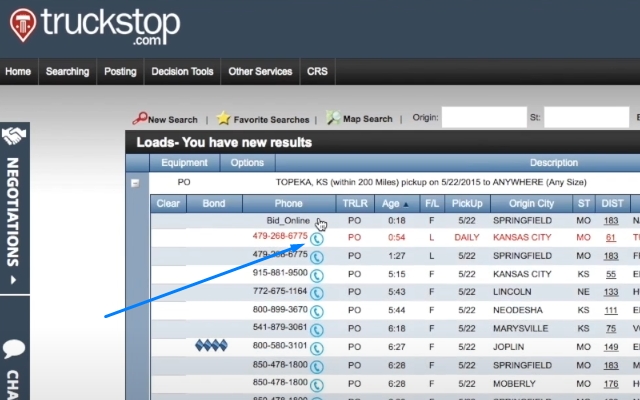Click phone icon next to 800-899-3670

317,312
